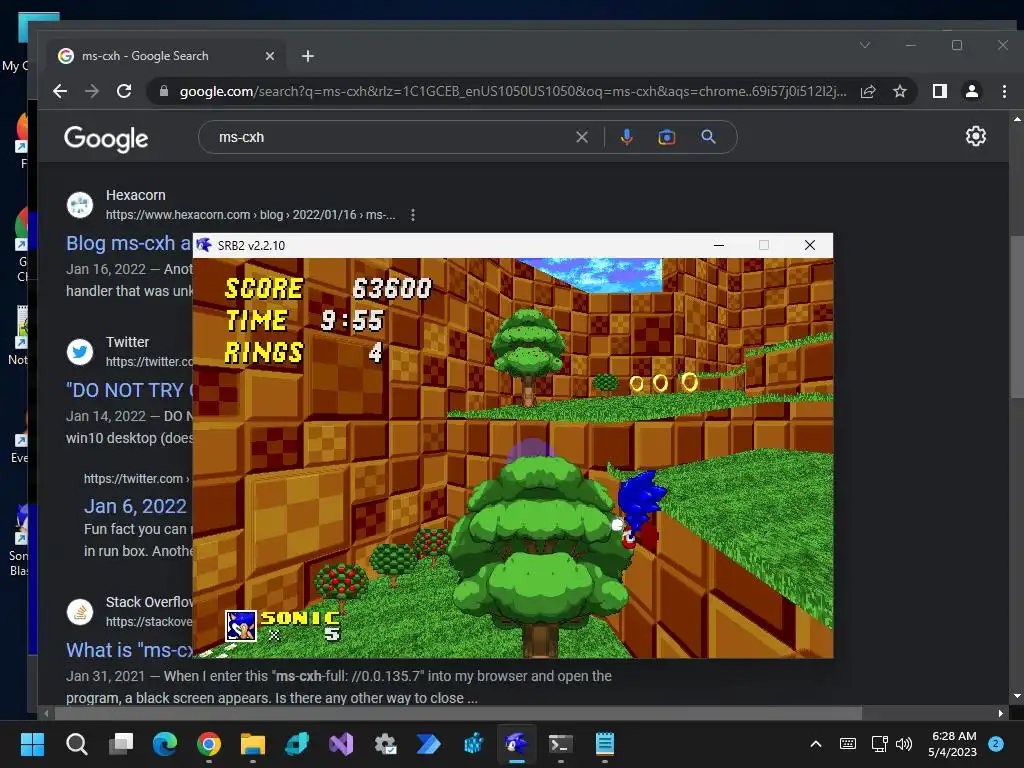The image size is (1024, 768).
Task: Search by image with camera icon
Action: click(667, 137)
